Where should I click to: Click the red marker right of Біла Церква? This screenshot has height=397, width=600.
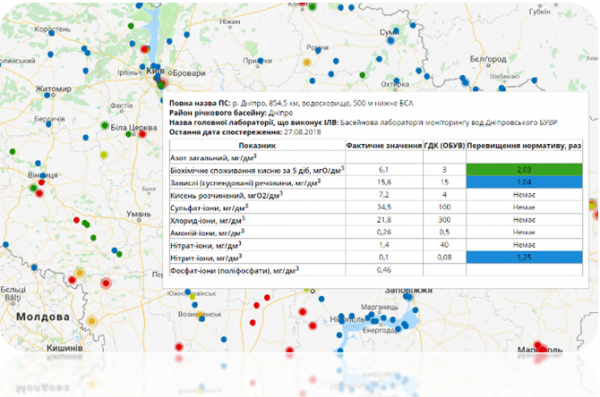point(142,134)
